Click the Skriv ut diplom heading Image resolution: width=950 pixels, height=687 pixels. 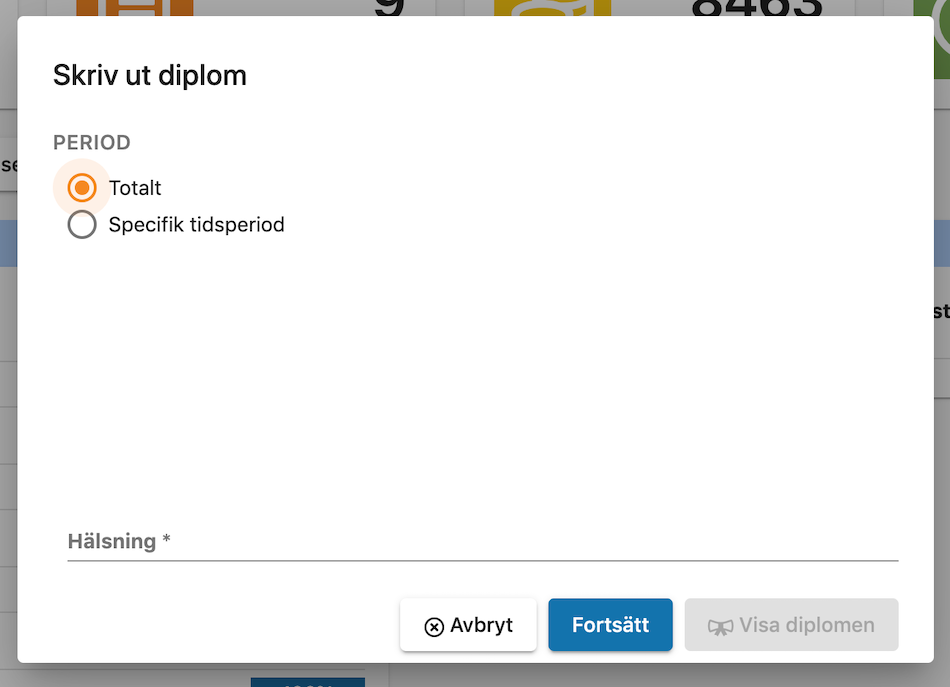pos(150,76)
